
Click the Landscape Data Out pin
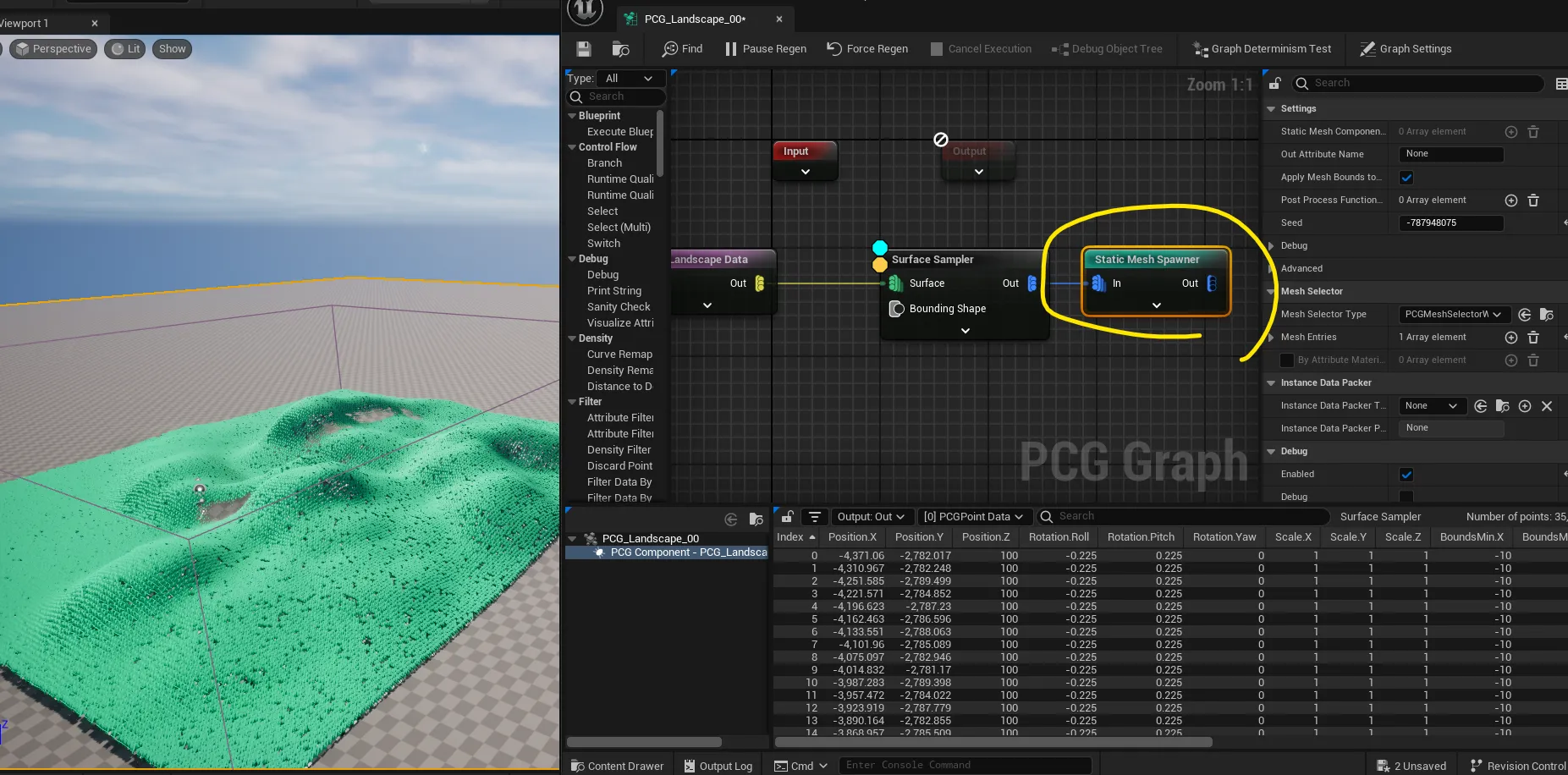click(760, 283)
